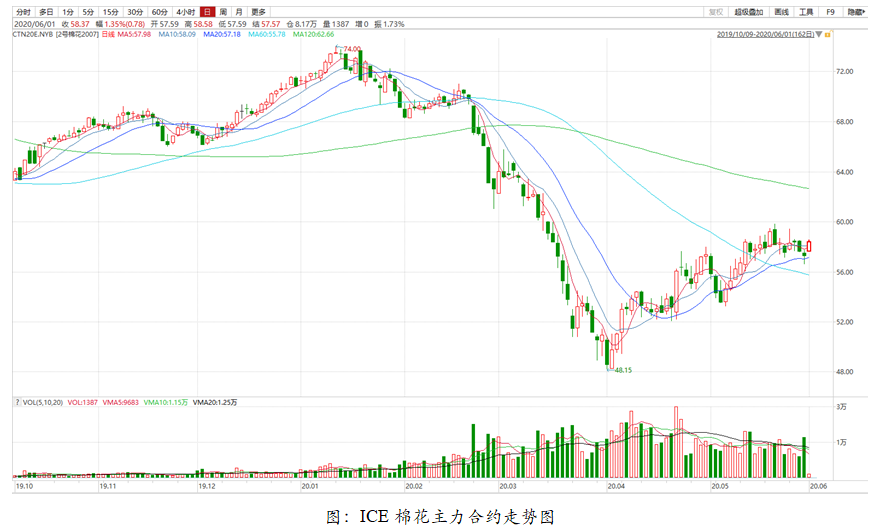
Task: Click the last red candlestick at 20.06
Action: (x=809, y=246)
